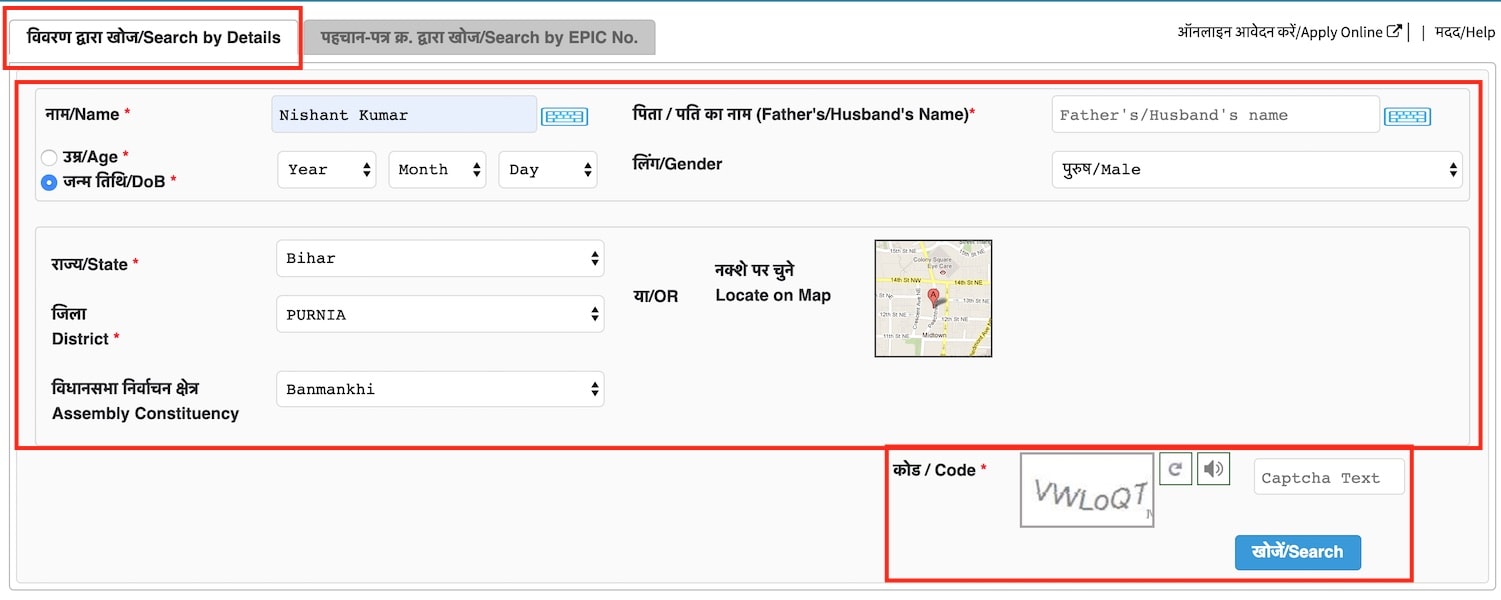Focus the Captcha Text input field
The width and height of the screenshot is (1501, 600).
coord(1328,478)
